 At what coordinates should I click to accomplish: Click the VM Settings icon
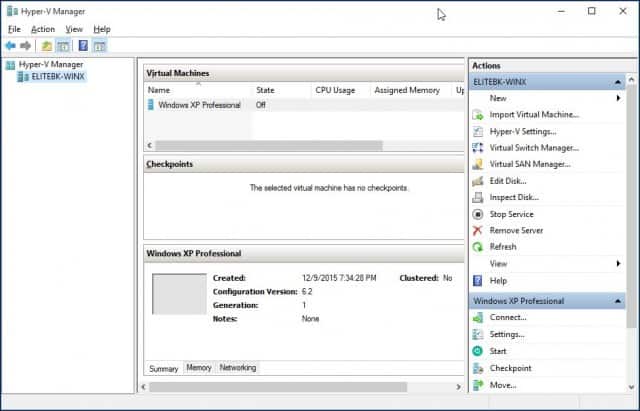[478, 334]
